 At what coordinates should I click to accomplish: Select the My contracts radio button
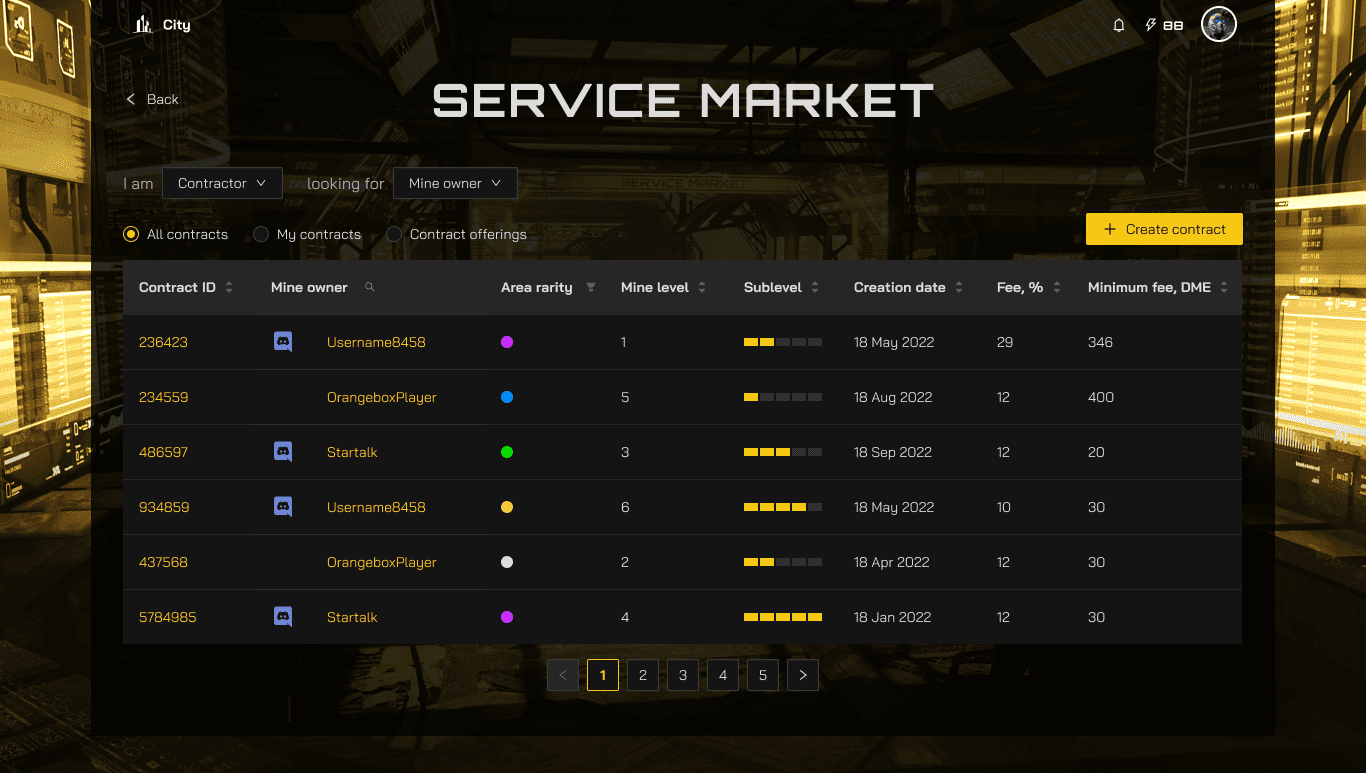[x=261, y=234]
